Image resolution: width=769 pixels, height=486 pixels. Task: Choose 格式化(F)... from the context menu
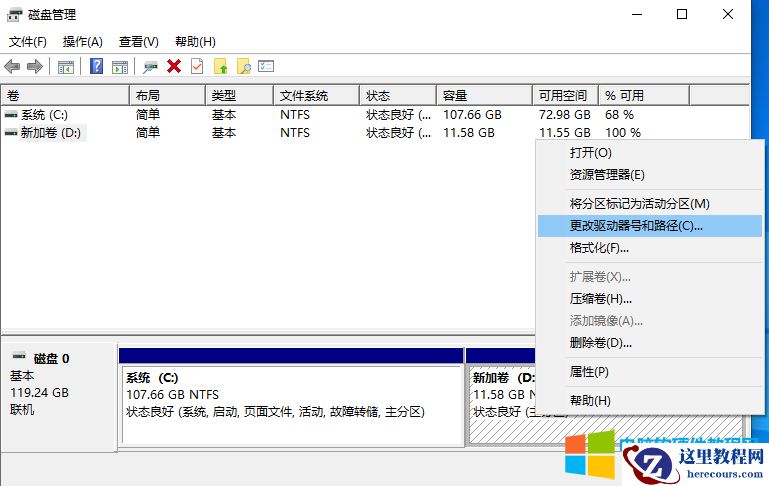coord(650,248)
